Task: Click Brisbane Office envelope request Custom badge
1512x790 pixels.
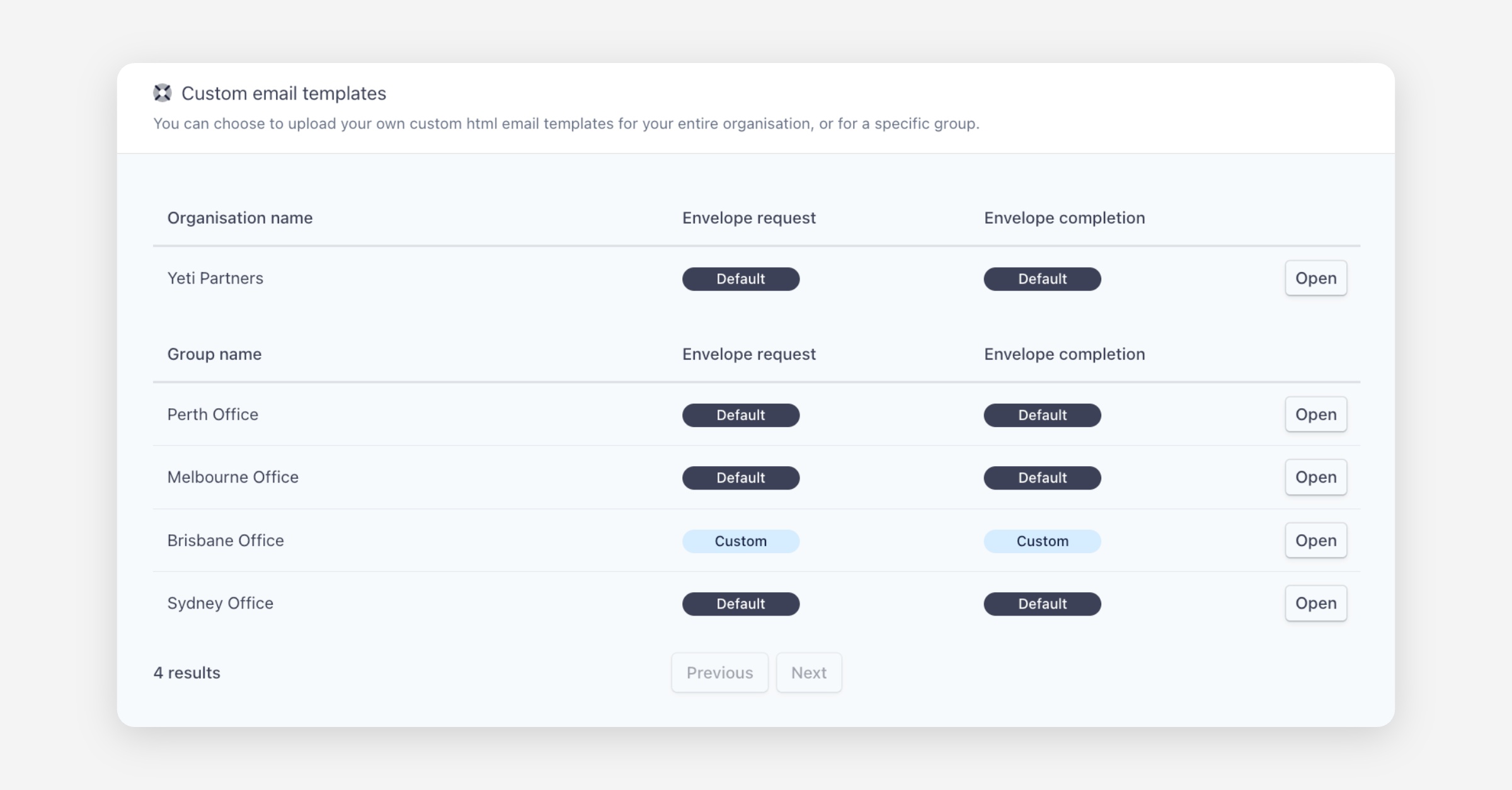Action: pos(741,541)
